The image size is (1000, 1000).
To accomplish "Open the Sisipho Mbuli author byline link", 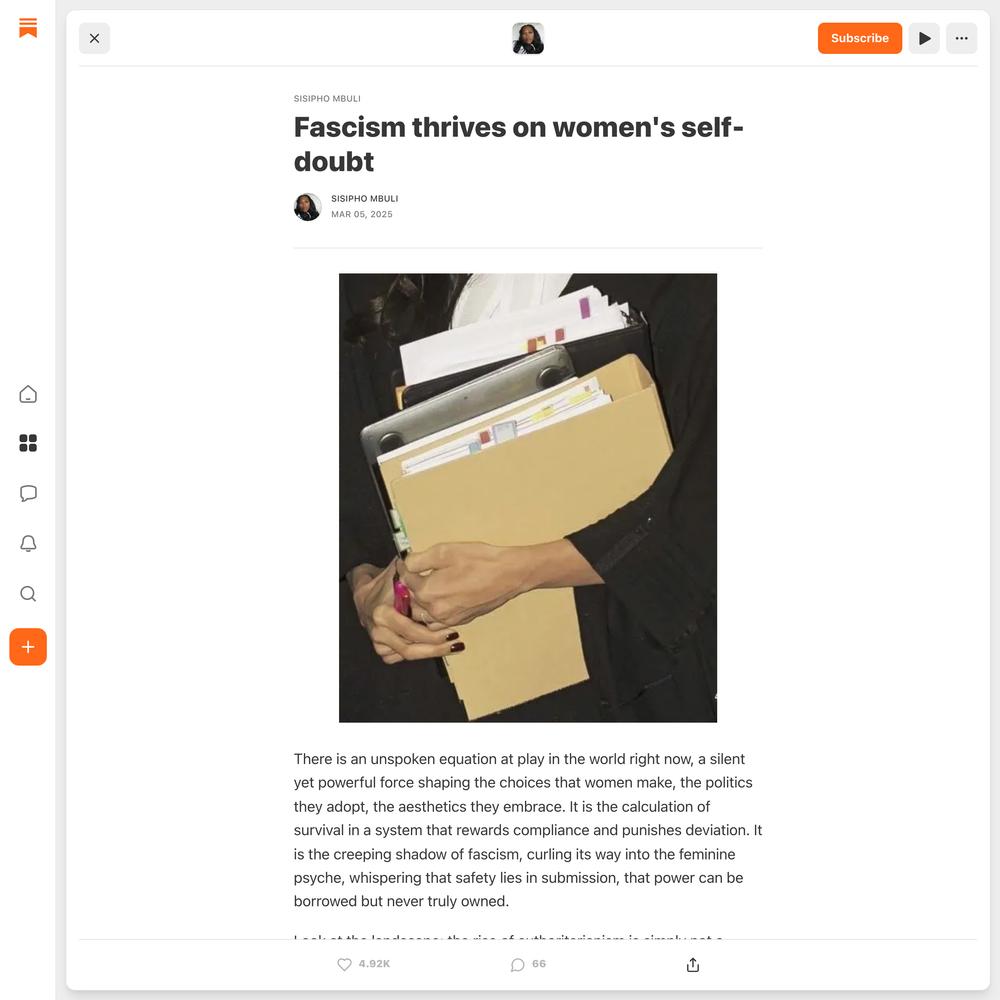I will [365, 198].
